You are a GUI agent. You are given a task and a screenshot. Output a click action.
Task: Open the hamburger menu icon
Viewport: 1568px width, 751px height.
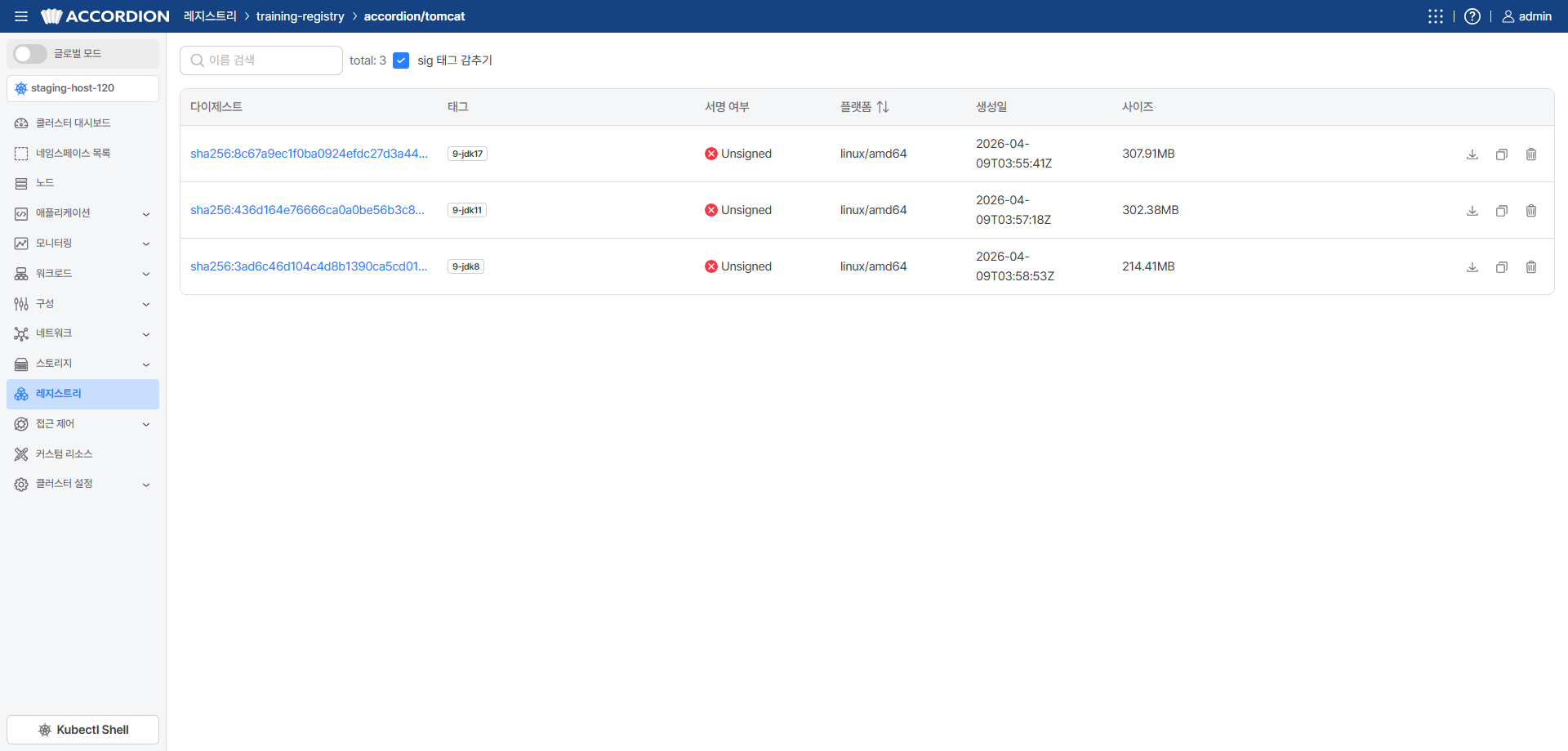point(21,16)
